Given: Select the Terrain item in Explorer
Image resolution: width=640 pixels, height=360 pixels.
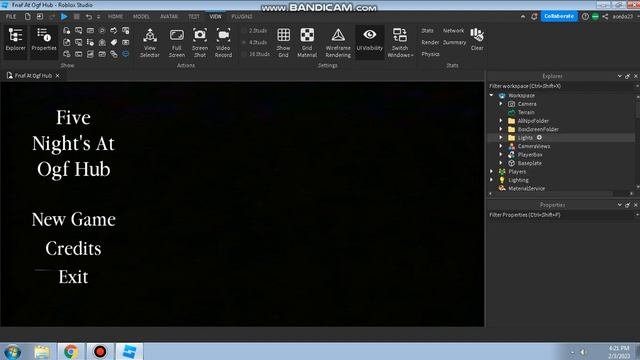Looking at the screenshot, I should pos(526,112).
